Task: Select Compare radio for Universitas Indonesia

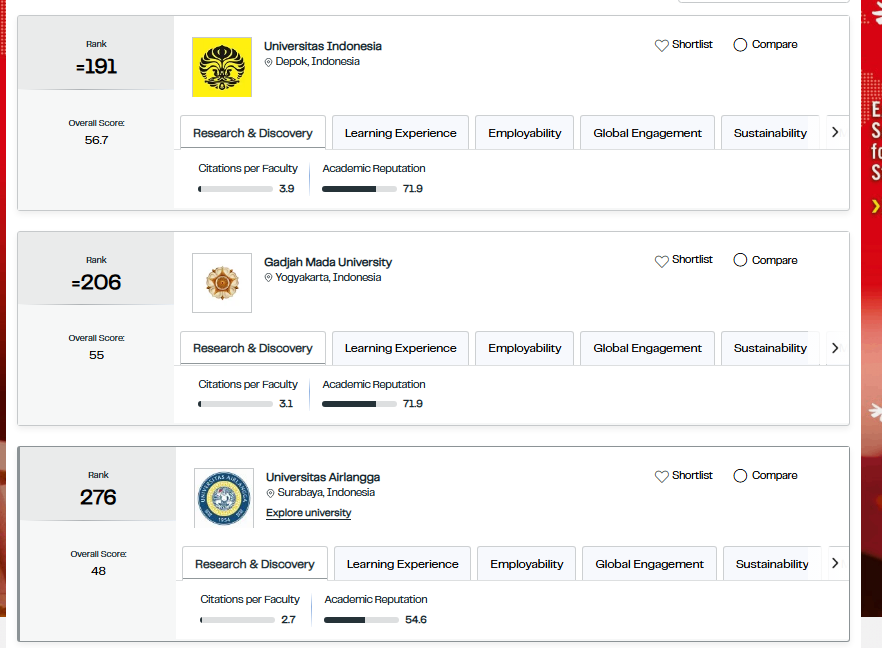Action: (x=740, y=44)
